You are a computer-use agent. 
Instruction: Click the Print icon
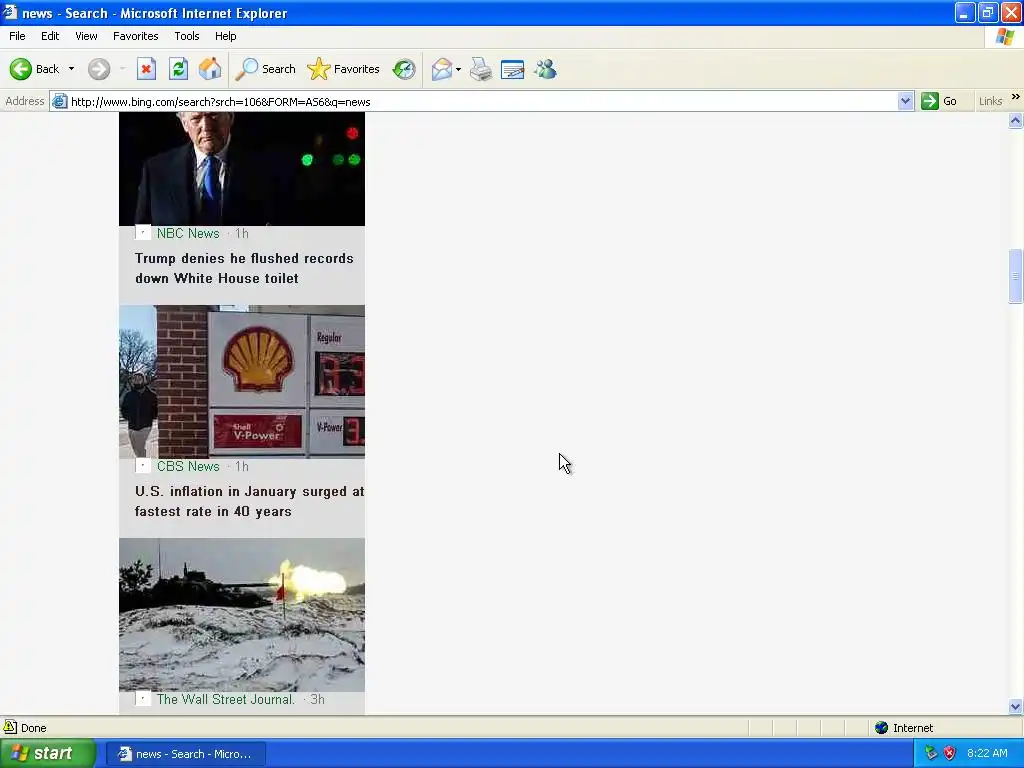tap(481, 69)
